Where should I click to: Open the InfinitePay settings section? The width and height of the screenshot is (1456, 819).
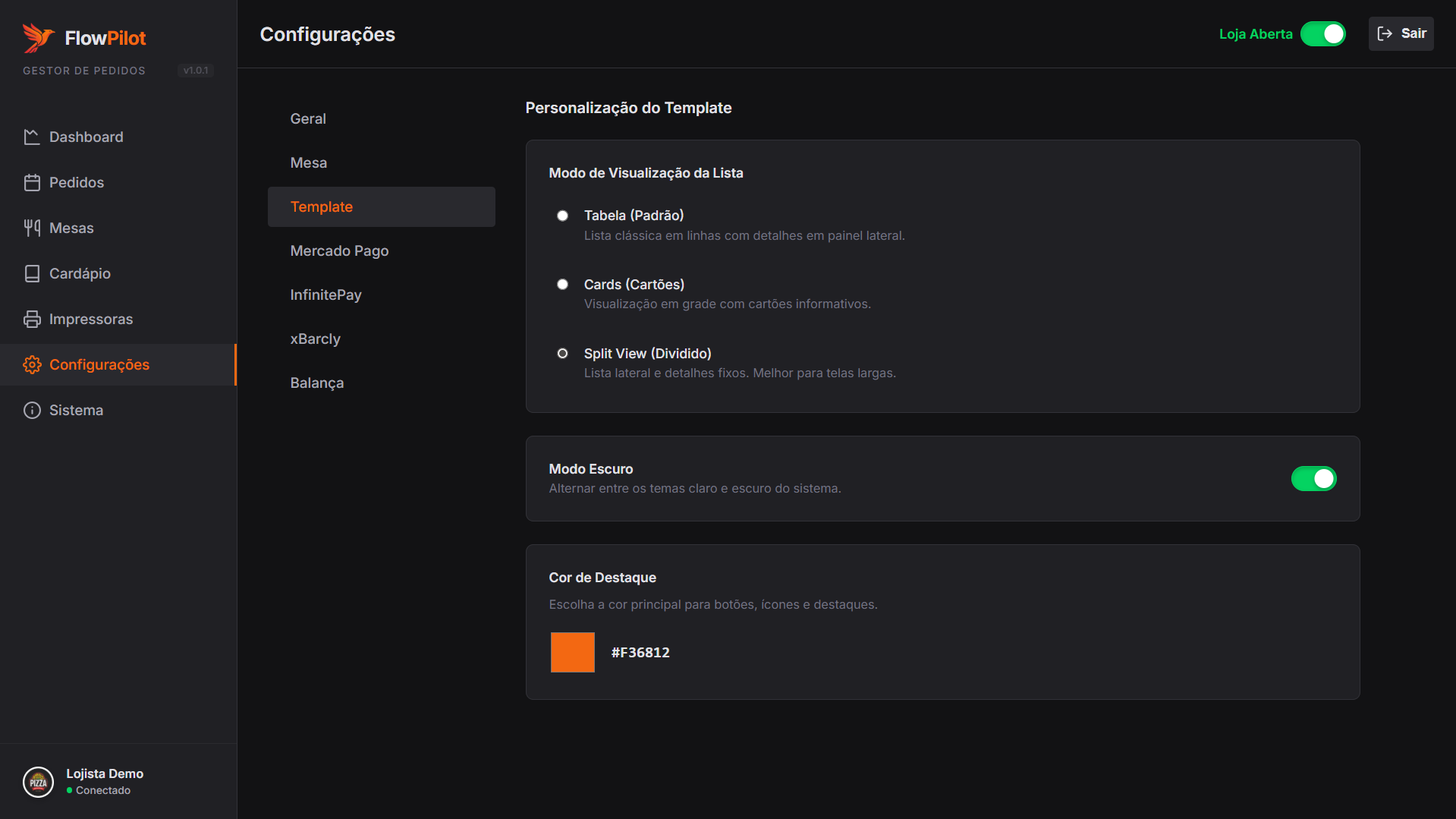pyautogui.click(x=325, y=295)
